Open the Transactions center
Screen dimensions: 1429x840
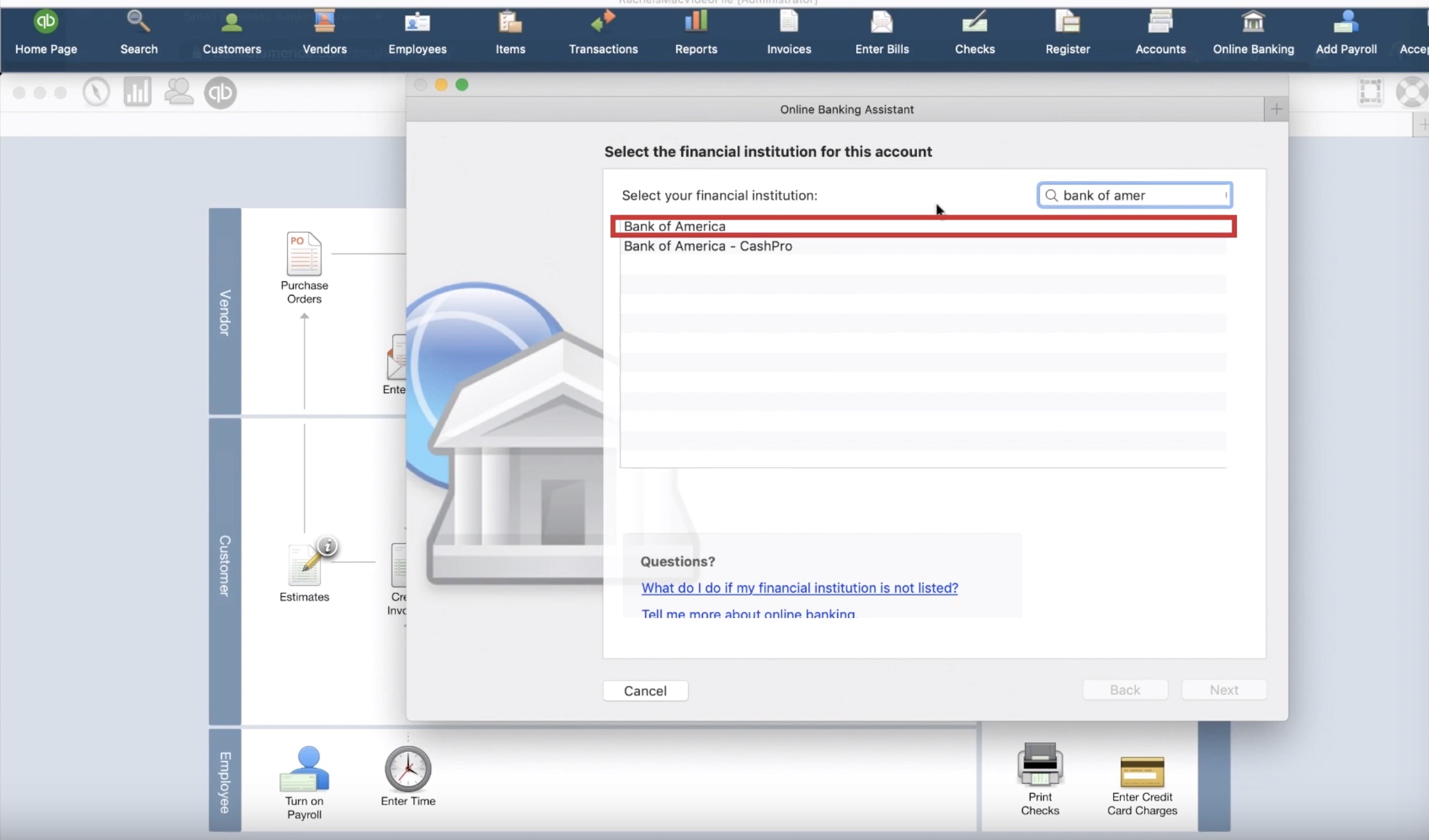tap(603, 33)
